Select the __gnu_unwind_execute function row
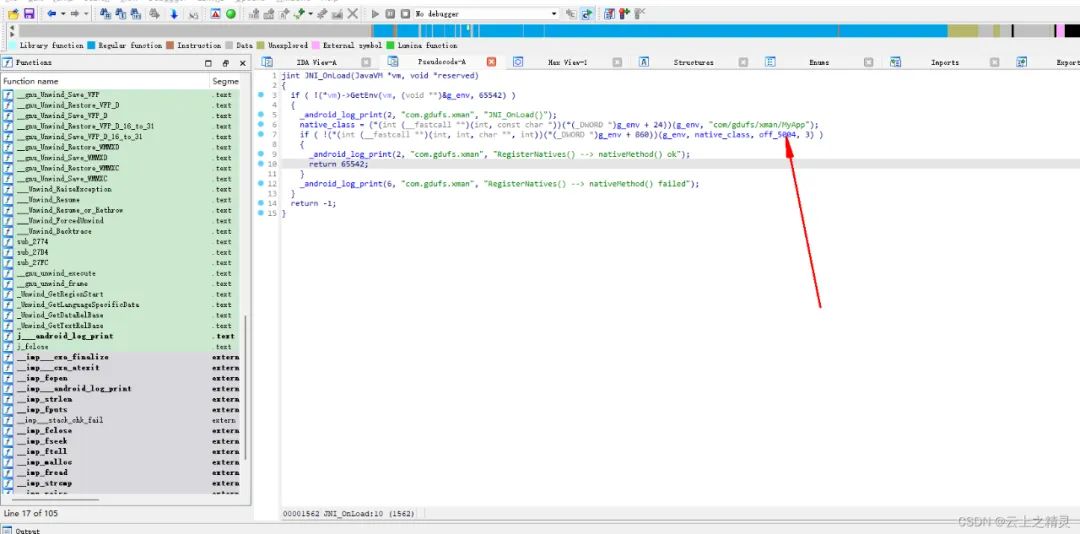 121,273
